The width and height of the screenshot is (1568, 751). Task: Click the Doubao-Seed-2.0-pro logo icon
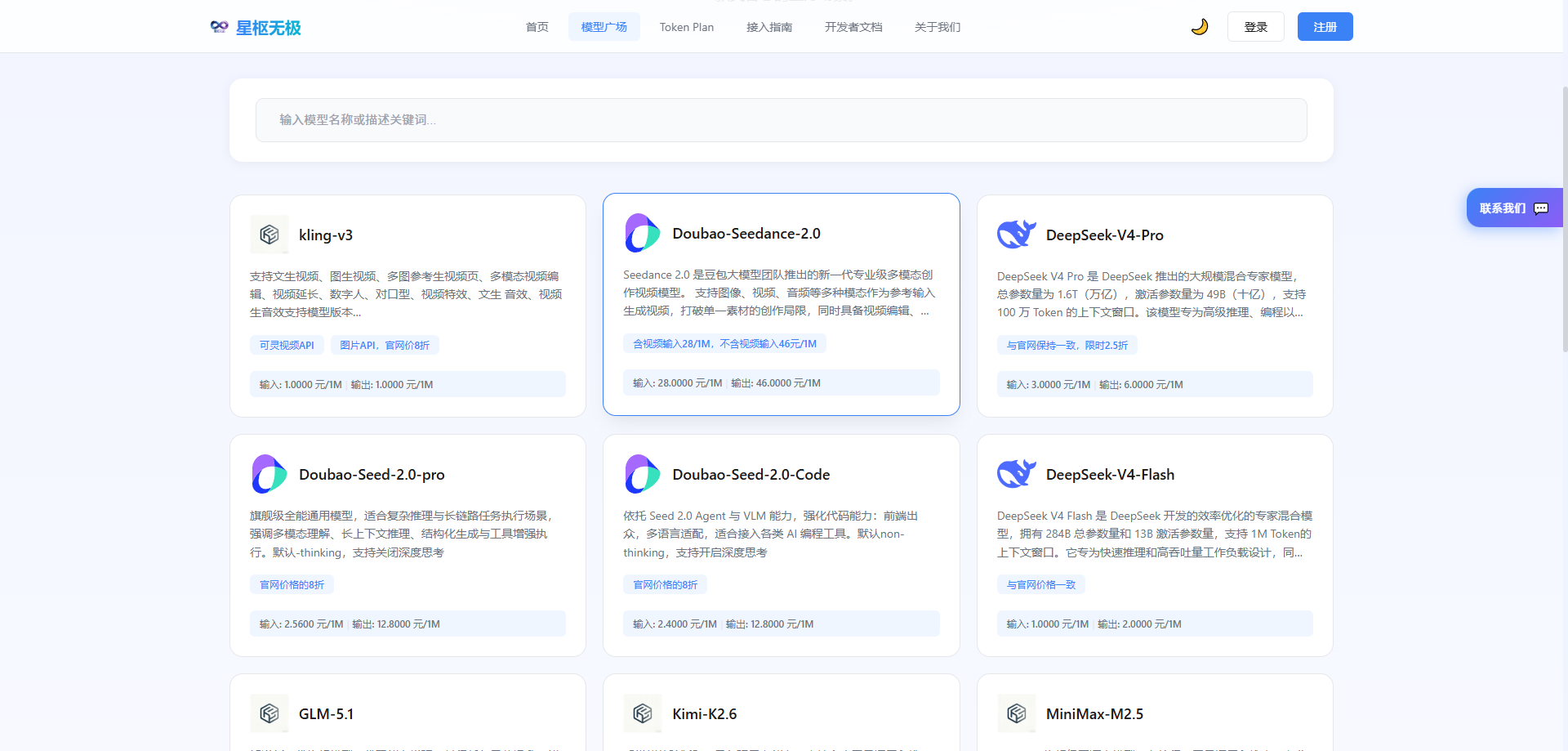(269, 474)
